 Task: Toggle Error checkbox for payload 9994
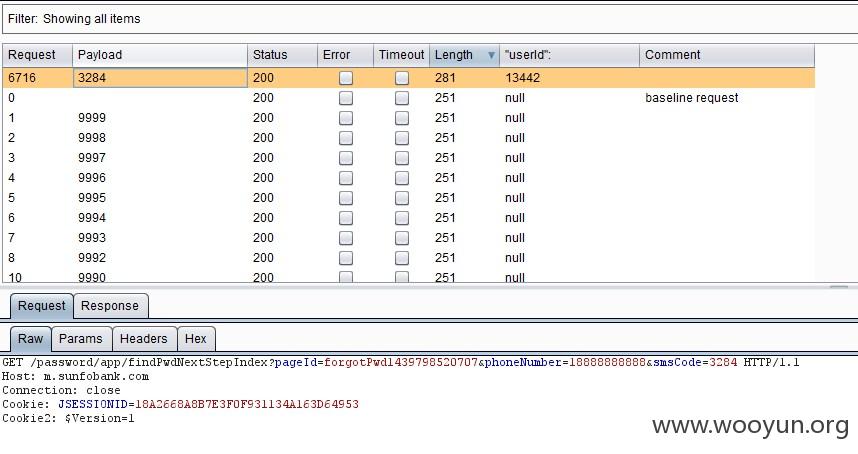[x=346, y=218]
